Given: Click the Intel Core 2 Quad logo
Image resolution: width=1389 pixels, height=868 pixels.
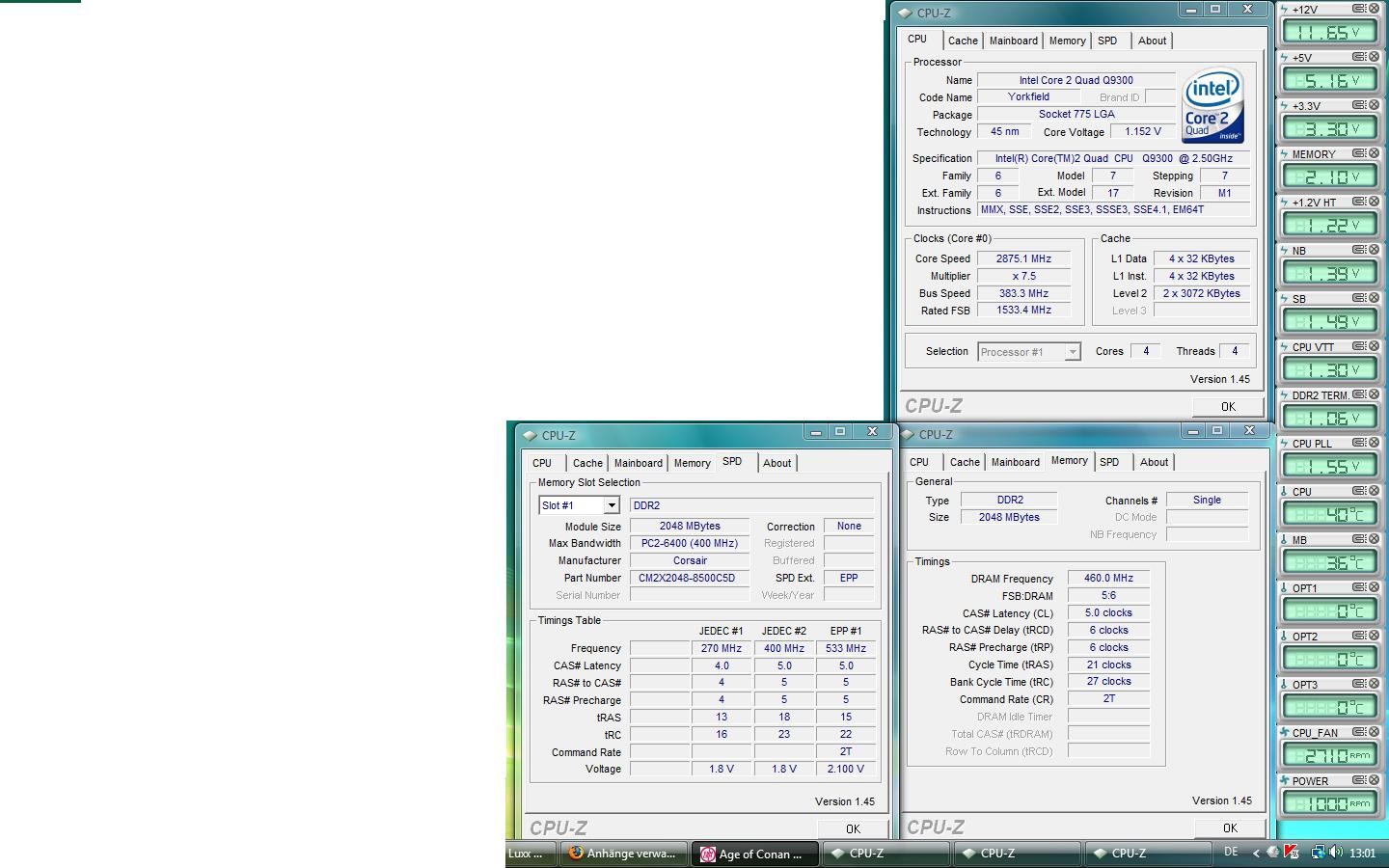Looking at the screenshot, I should pos(1212,105).
